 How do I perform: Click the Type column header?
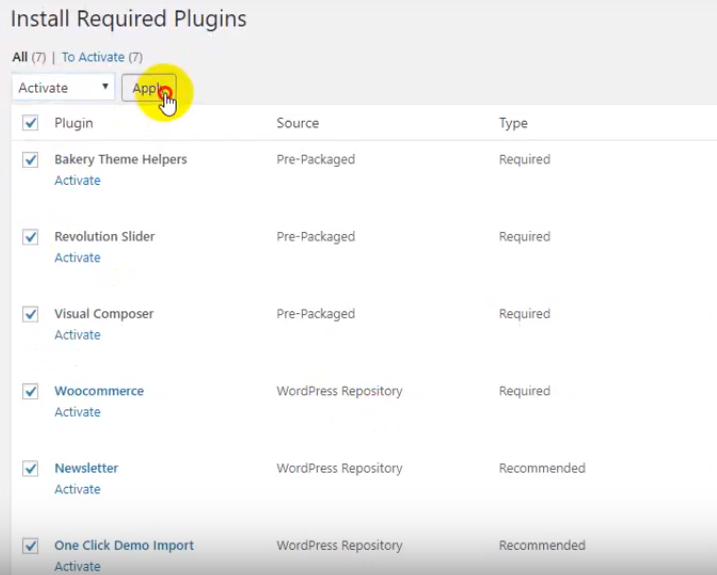513,124
